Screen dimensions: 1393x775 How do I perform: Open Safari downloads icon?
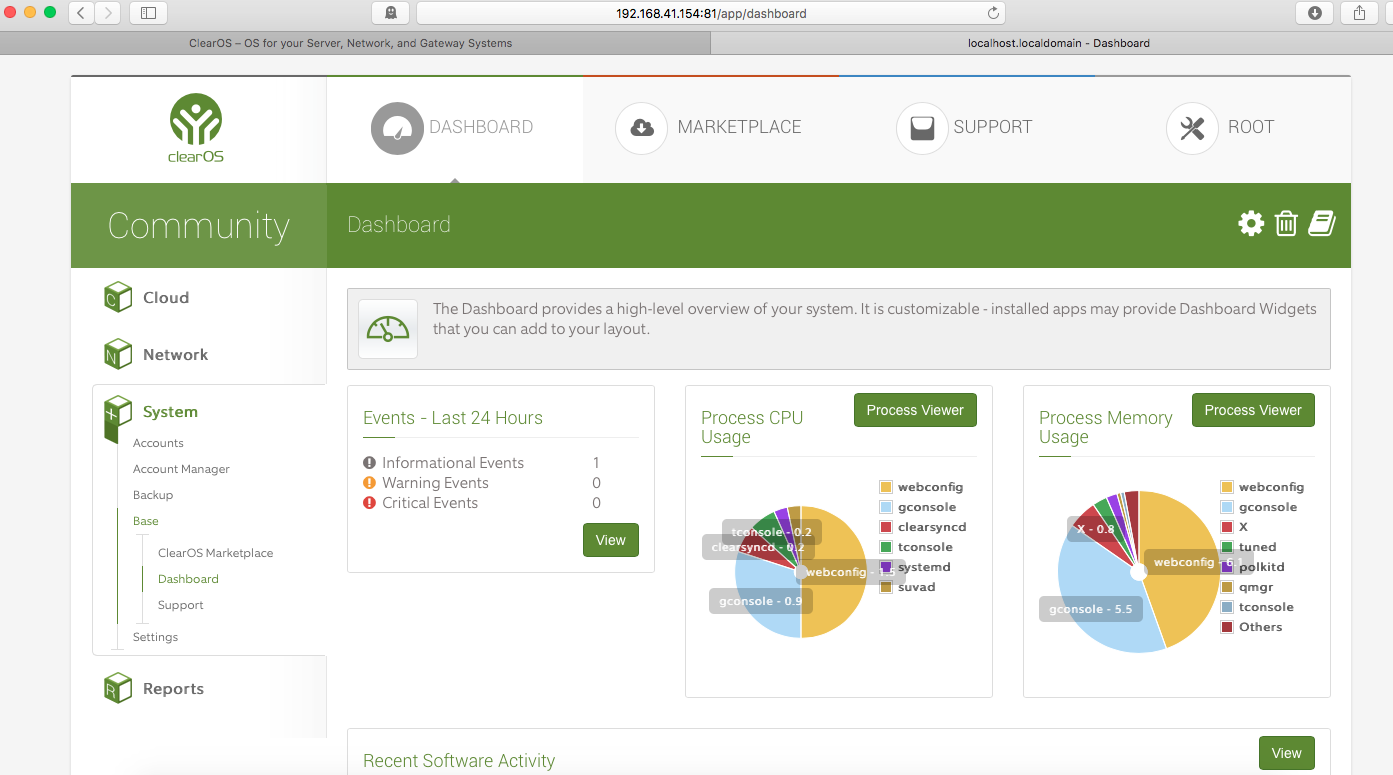tap(1315, 13)
